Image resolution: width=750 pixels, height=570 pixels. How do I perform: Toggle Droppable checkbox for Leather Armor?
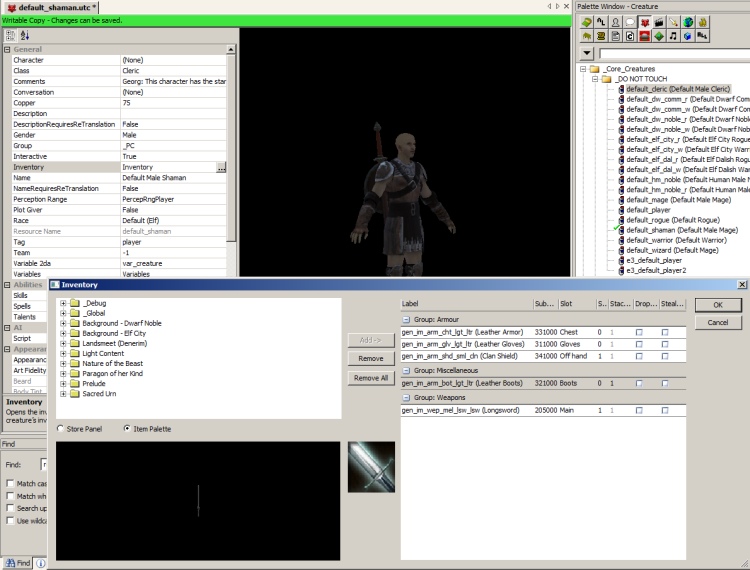(x=639, y=331)
